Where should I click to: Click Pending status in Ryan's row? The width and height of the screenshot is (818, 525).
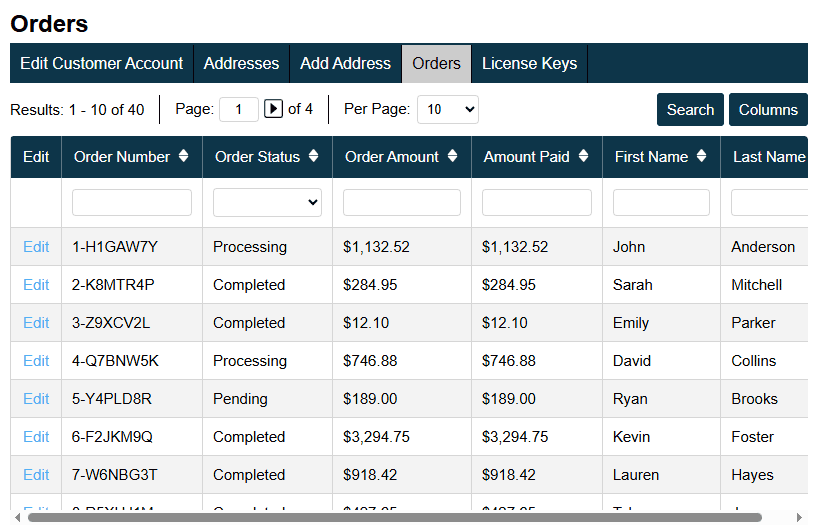240,399
